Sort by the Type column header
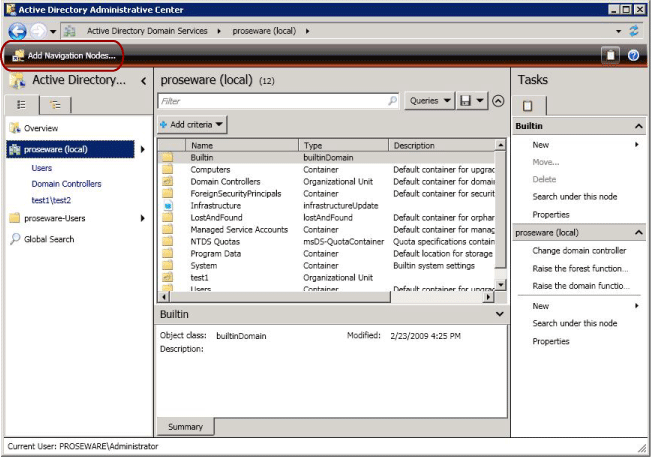This screenshot has width=651, height=457. coord(343,146)
